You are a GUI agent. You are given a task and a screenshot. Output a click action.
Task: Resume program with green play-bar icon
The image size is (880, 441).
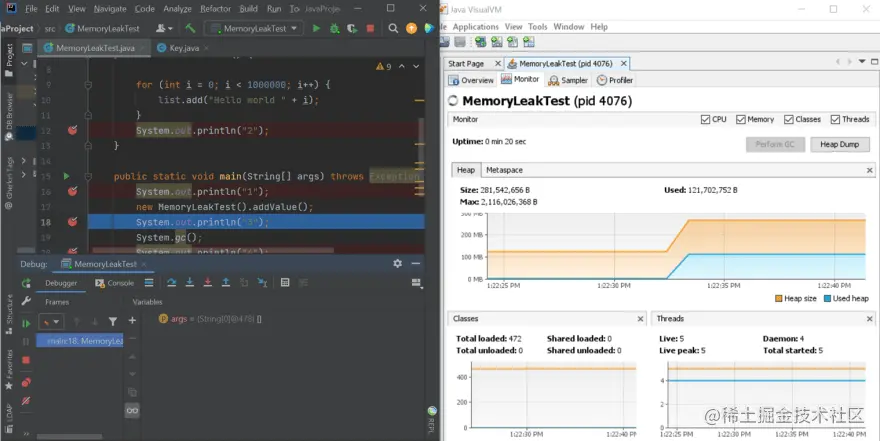(x=26, y=323)
